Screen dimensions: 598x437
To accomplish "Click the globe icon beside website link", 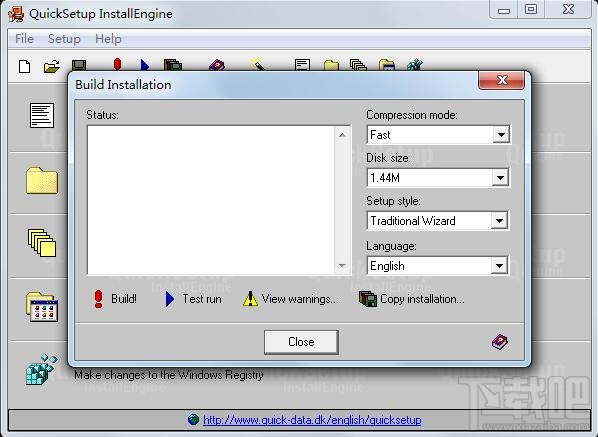I will coord(194,419).
